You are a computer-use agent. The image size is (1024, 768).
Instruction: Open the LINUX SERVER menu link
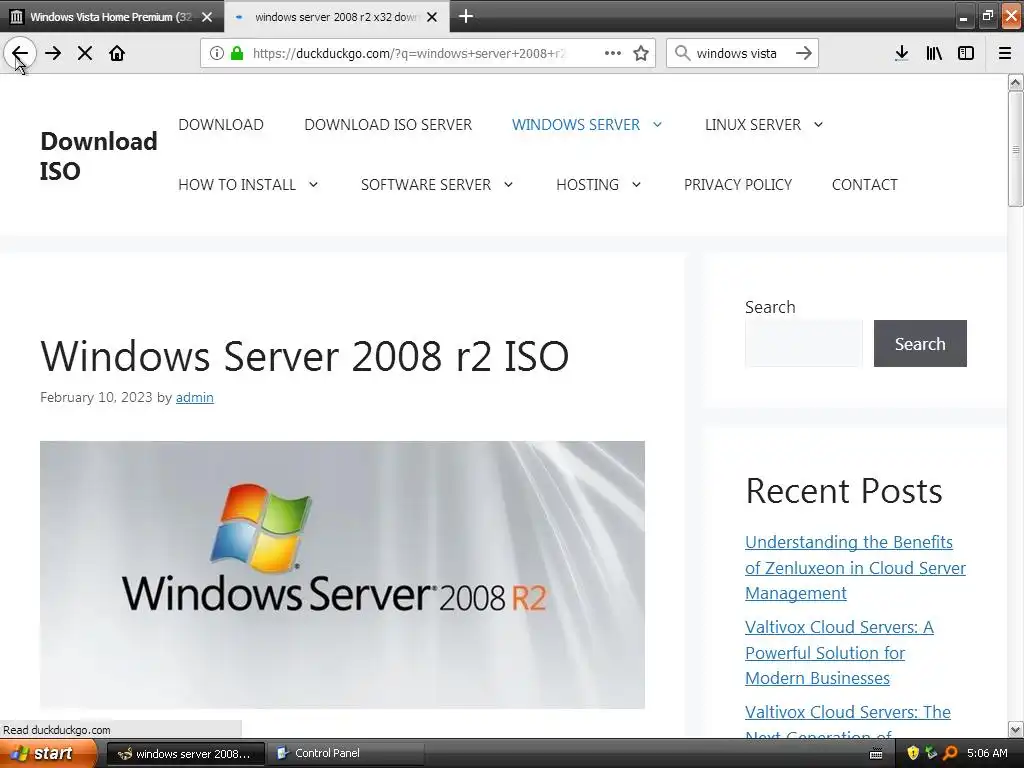[752, 125]
